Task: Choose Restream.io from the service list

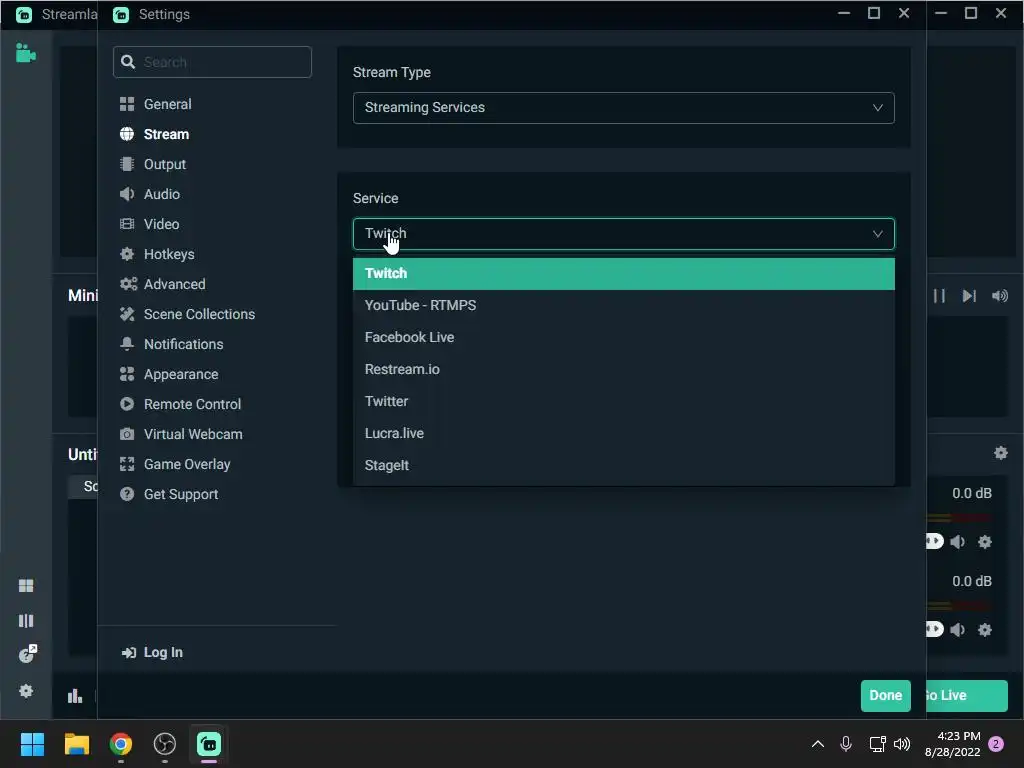Action: [624, 370]
